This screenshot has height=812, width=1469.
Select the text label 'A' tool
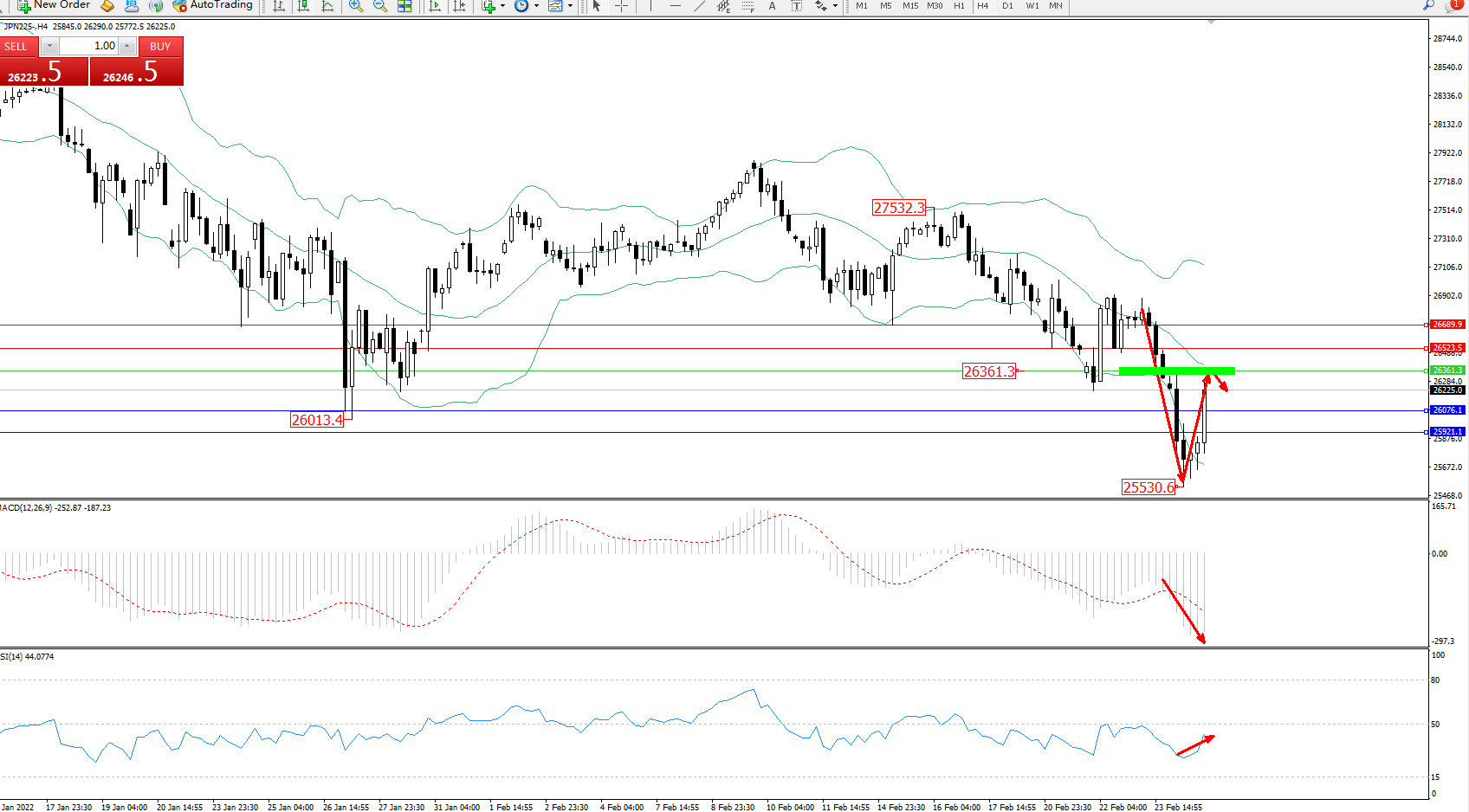pos(772,6)
